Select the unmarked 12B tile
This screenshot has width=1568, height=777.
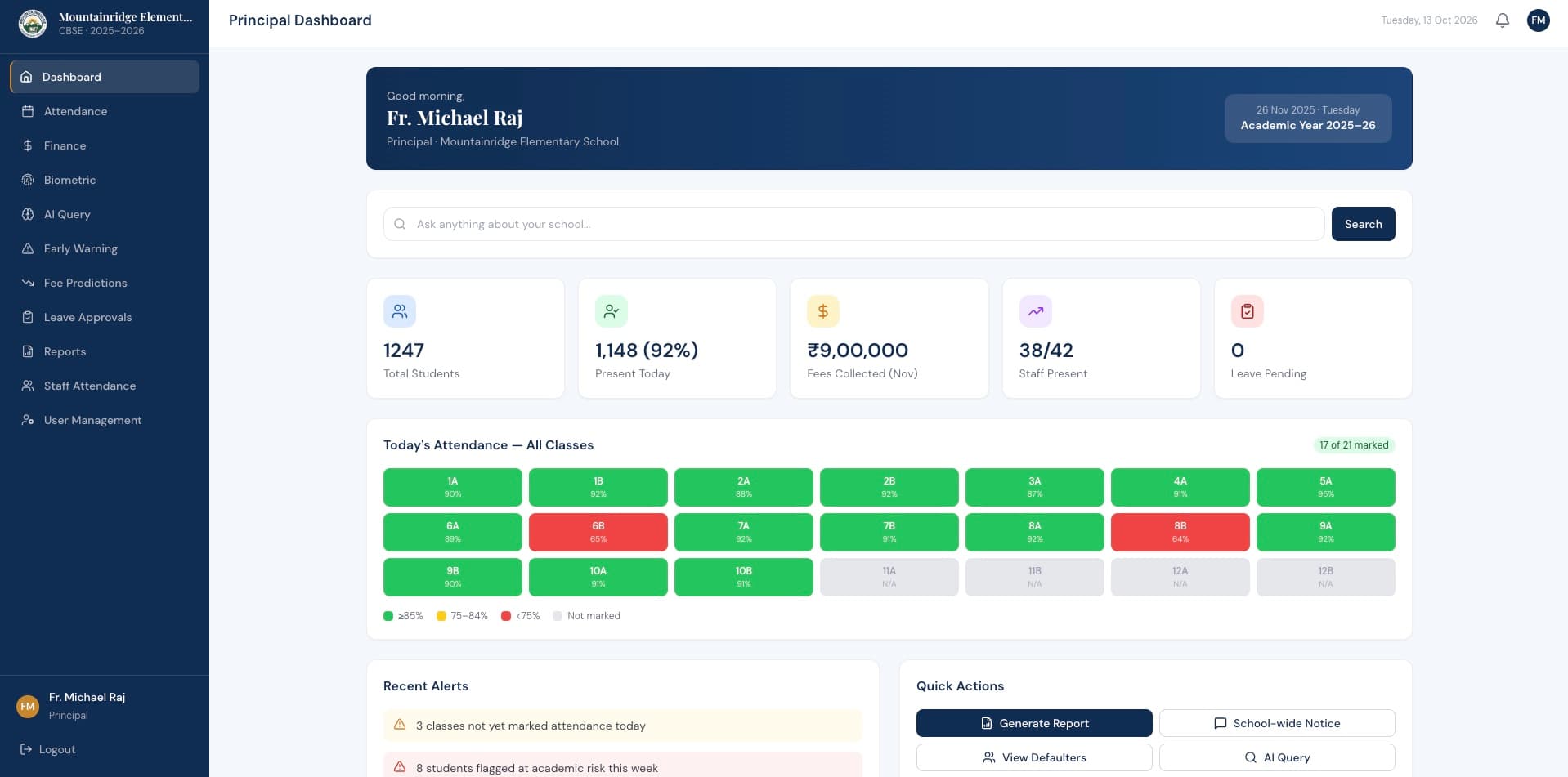click(x=1326, y=577)
